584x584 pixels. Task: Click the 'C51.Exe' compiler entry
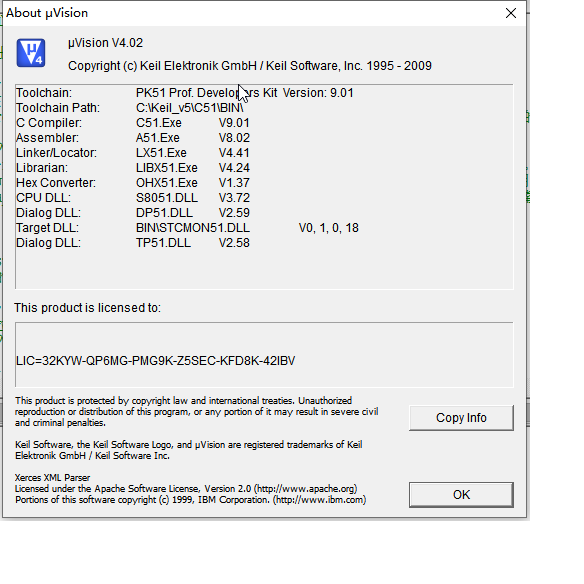[x=159, y=123]
